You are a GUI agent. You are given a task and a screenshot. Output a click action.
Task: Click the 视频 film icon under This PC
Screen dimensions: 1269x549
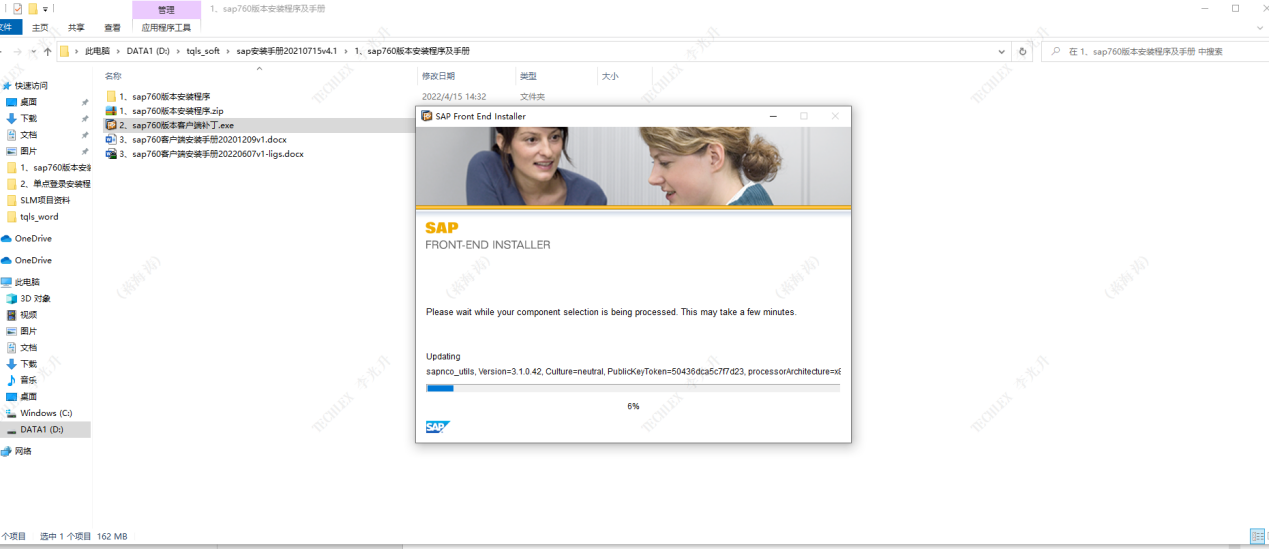(x=12, y=315)
